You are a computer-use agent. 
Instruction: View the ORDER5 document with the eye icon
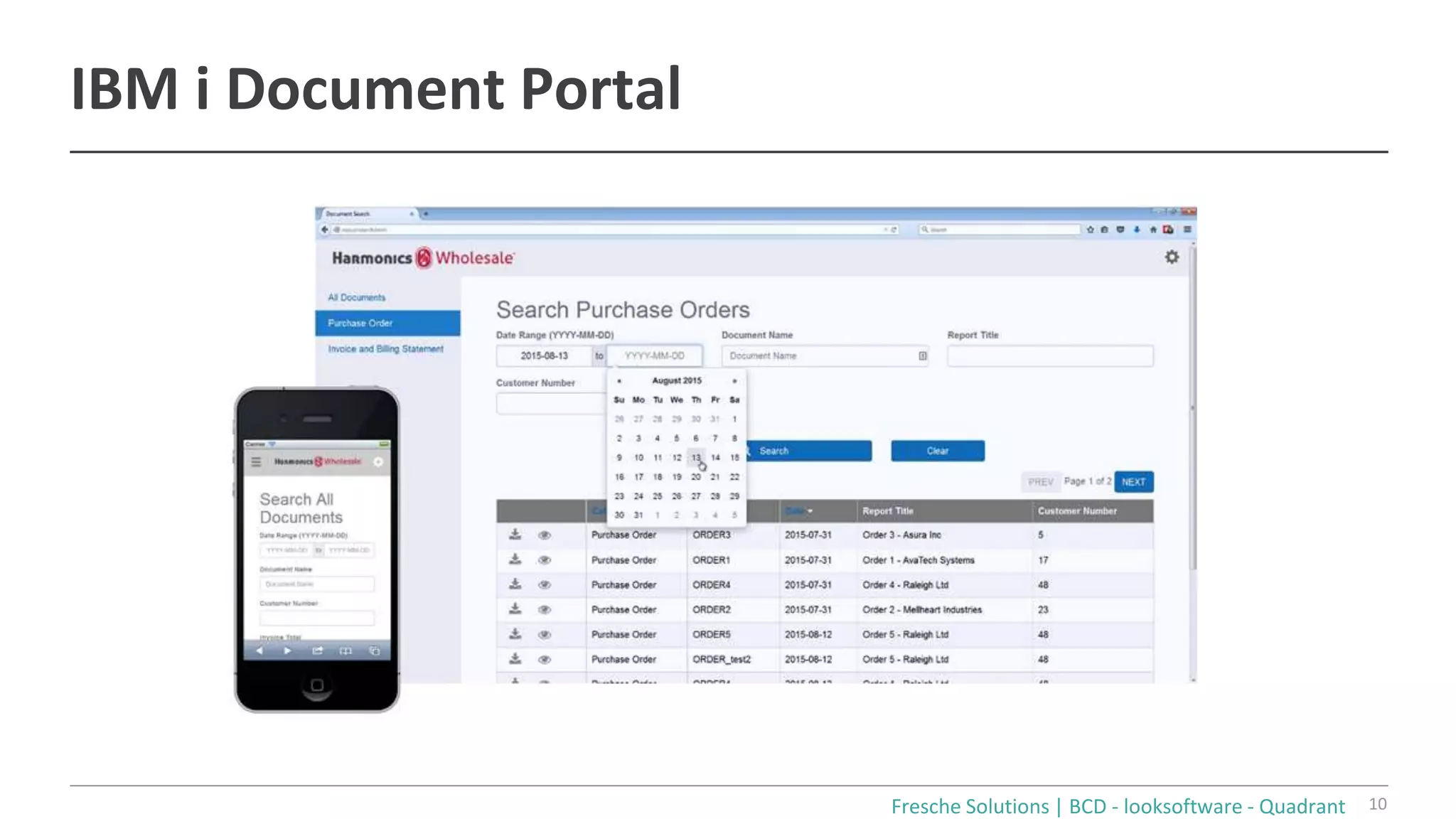click(x=545, y=635)
